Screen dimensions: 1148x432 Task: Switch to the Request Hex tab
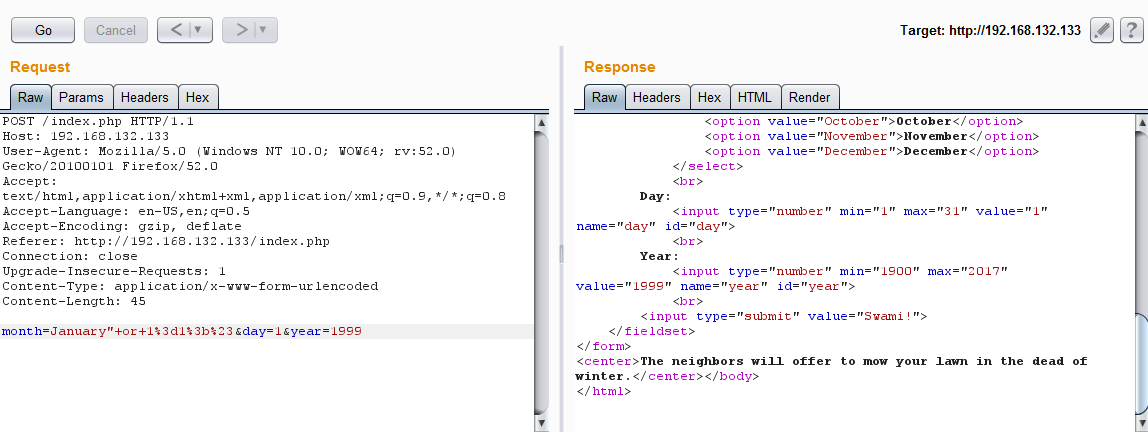pyautogui.click(x=198, y=97)
